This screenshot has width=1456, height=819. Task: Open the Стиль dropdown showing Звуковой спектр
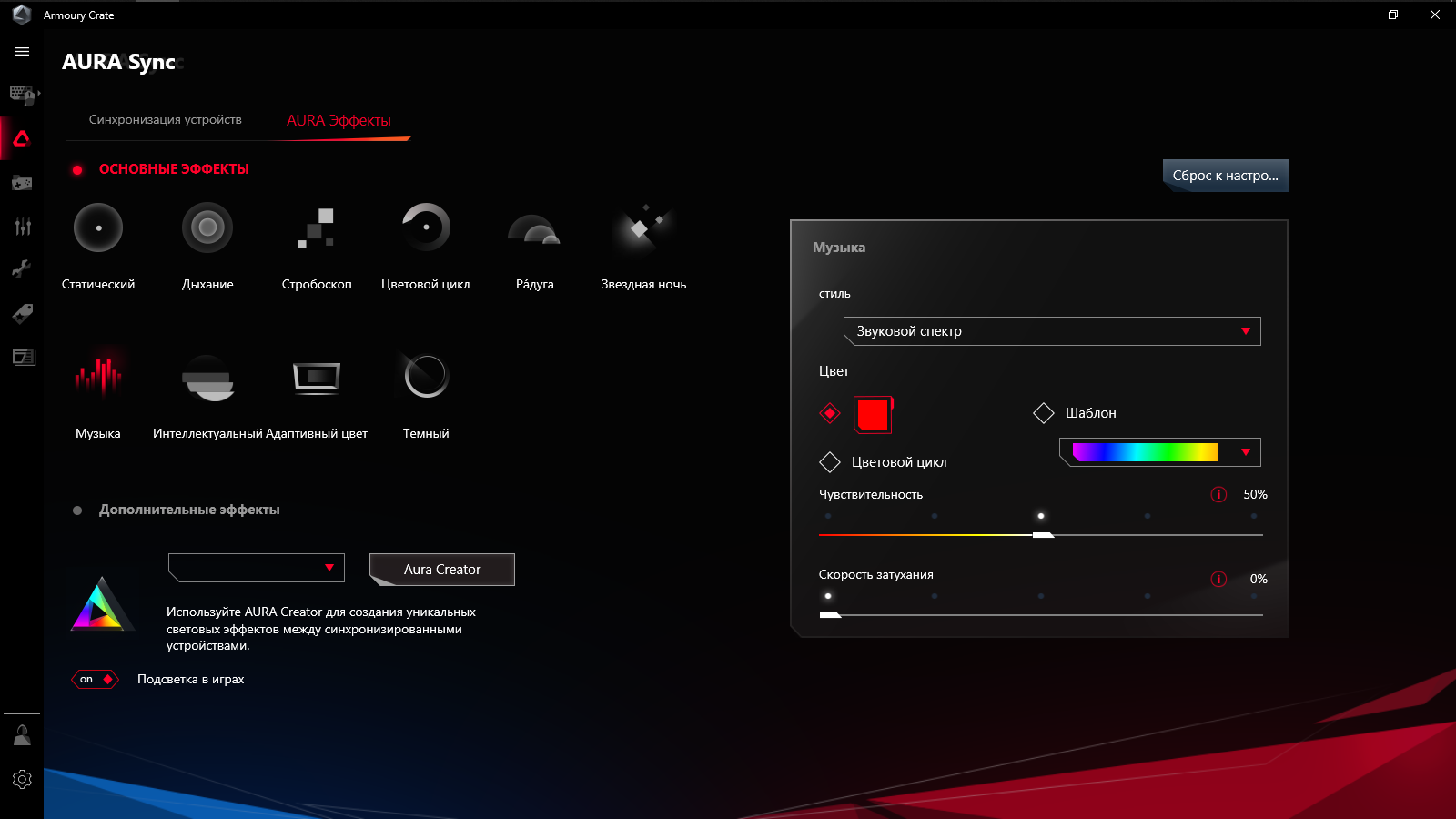[x=1052, y=331]
